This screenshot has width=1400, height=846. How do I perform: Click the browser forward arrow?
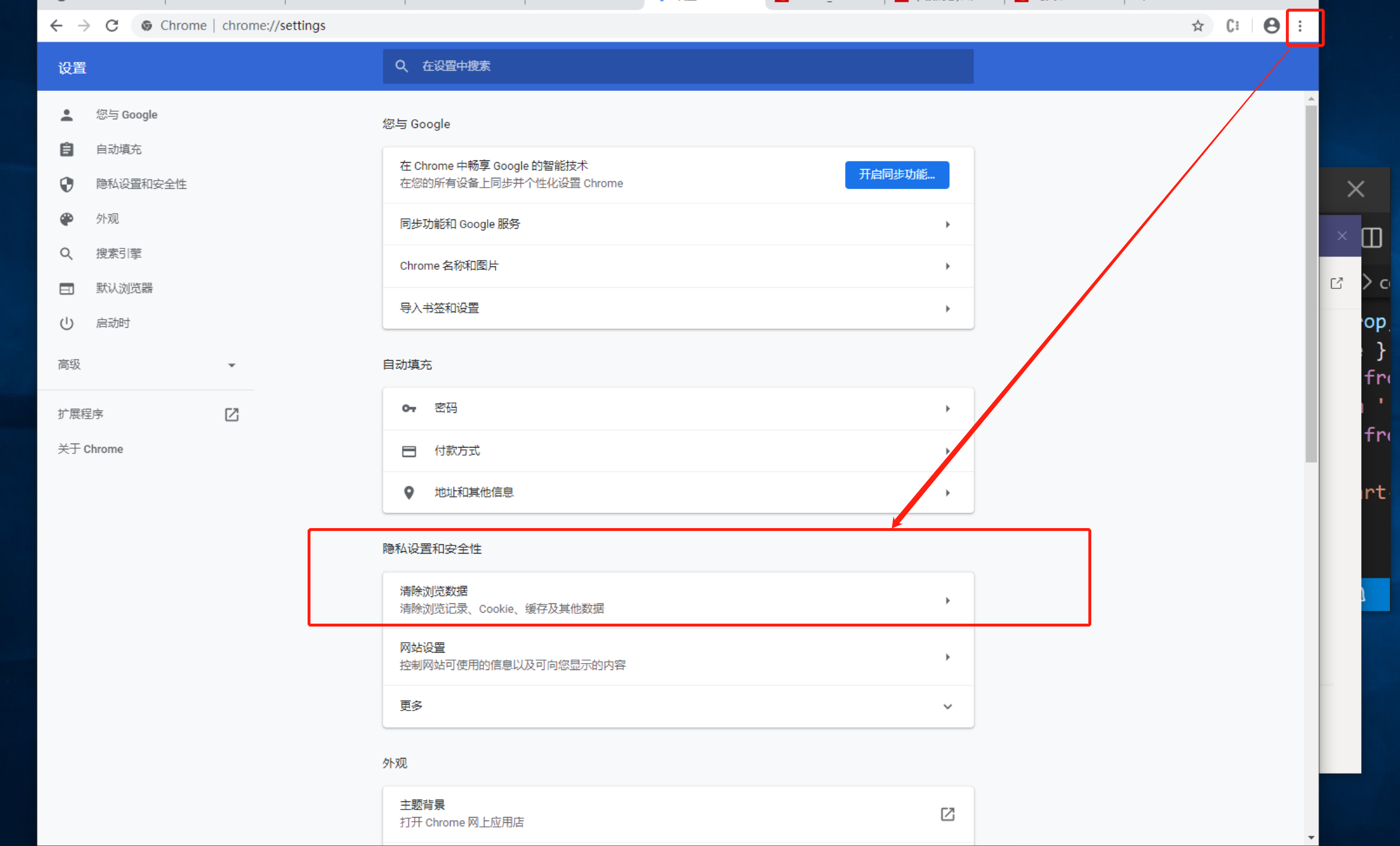[84, 25]
